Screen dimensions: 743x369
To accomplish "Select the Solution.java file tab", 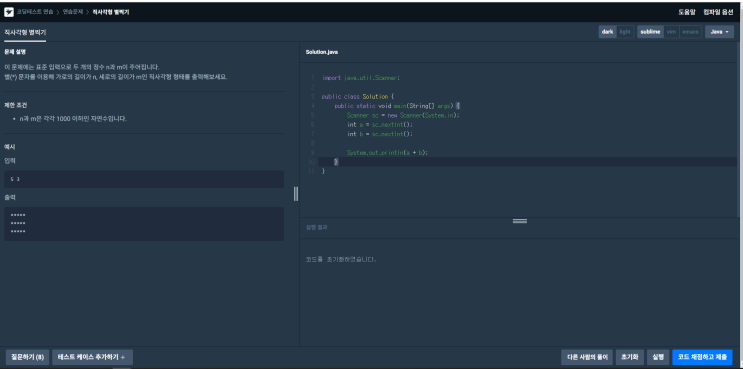I will pyautogui.click(x=322, y=52).
